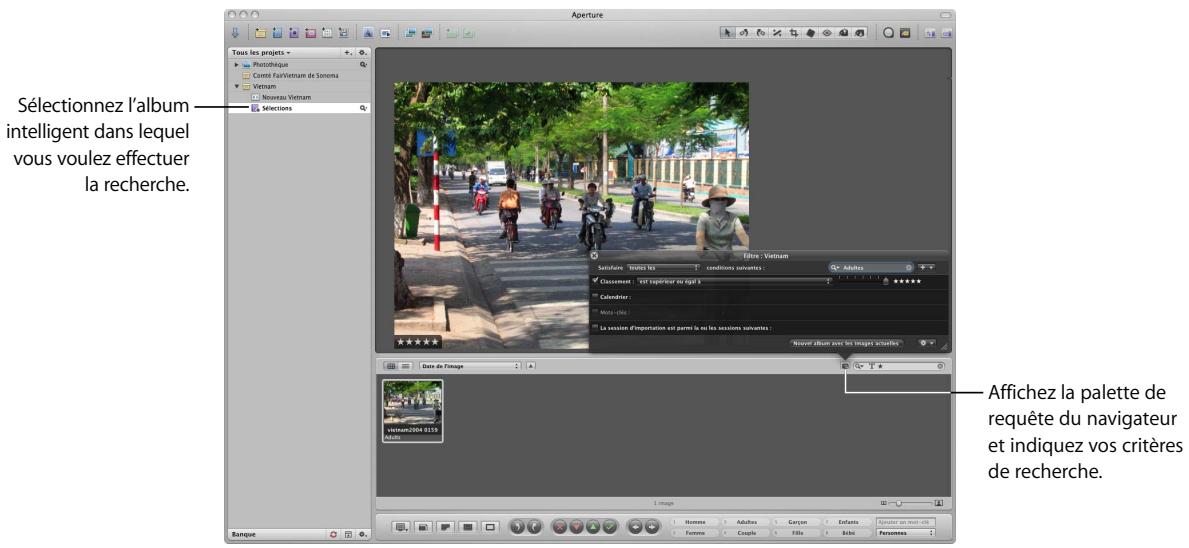Click the browser search field

click(899, 365)
